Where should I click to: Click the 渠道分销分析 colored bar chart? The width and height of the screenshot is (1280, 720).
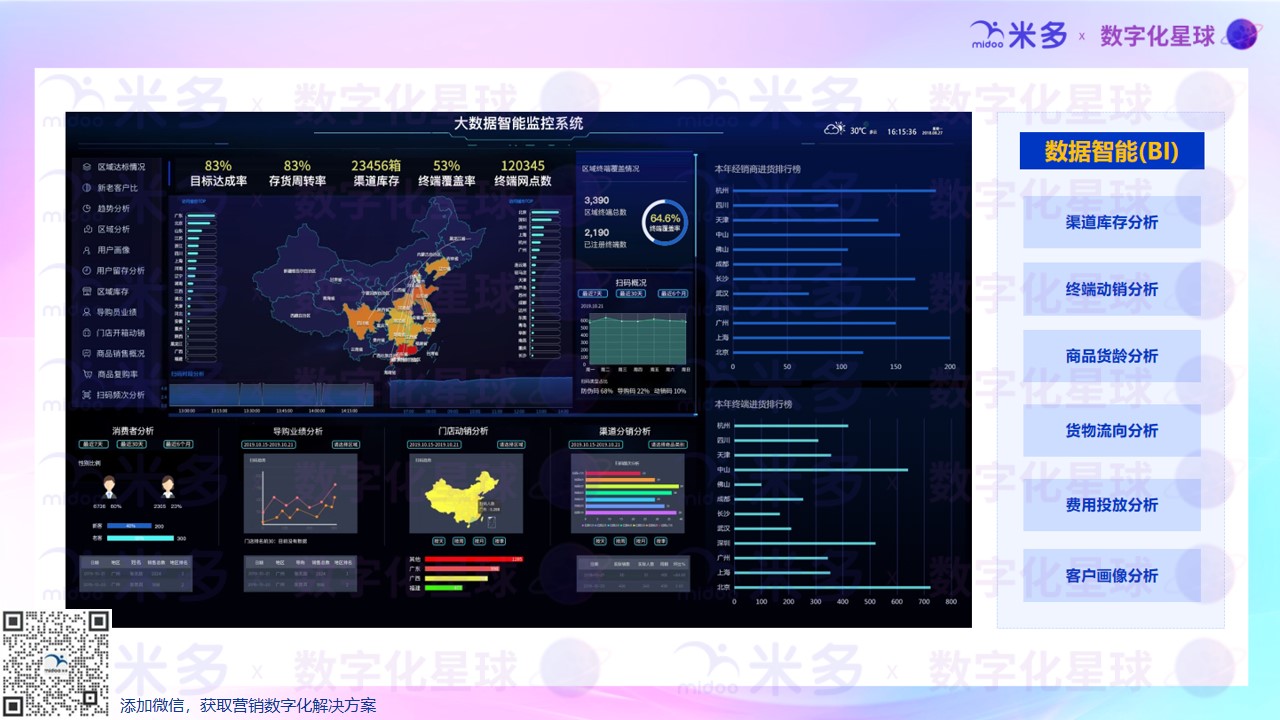[x=628, y=494]
